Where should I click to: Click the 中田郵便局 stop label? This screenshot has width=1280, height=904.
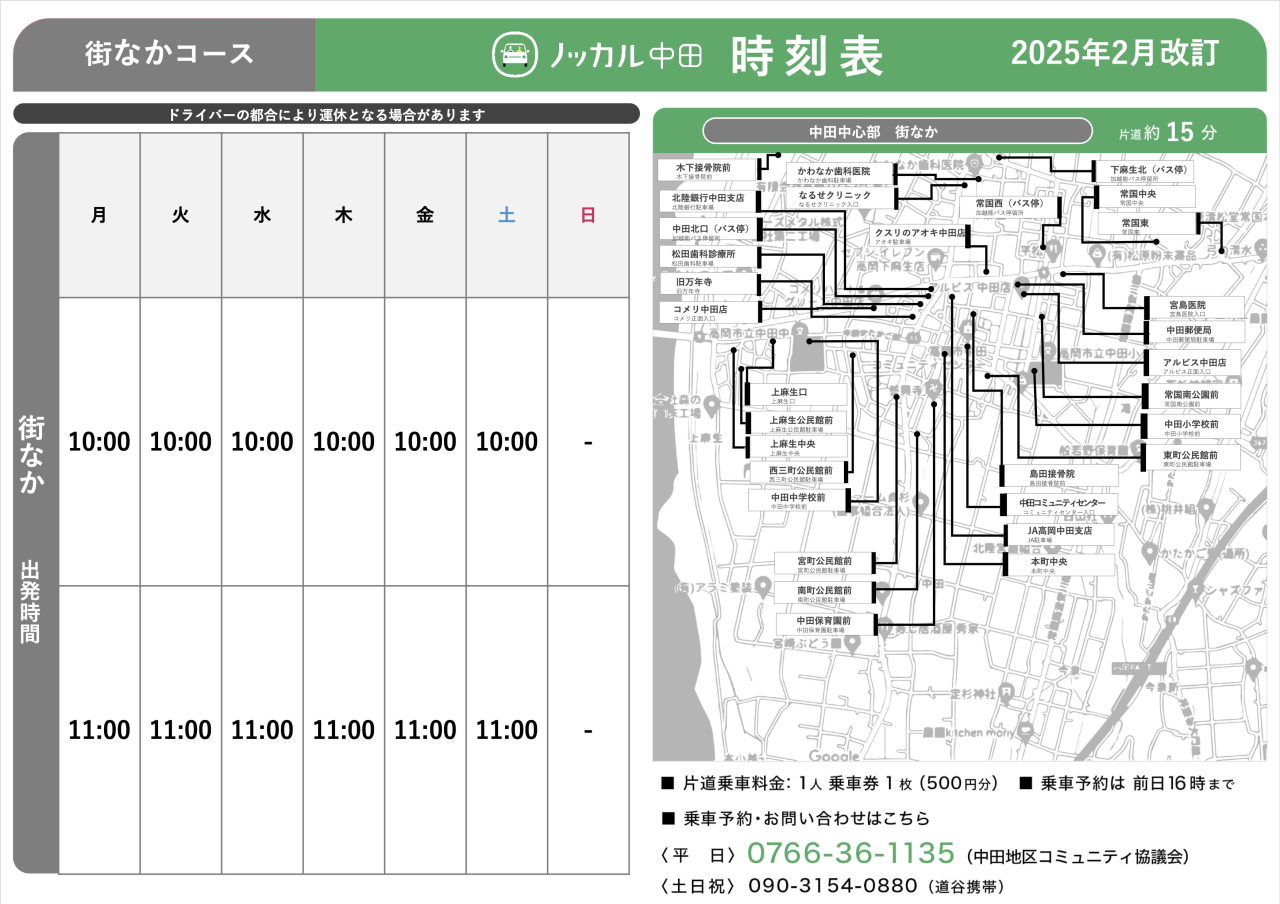1195,333
